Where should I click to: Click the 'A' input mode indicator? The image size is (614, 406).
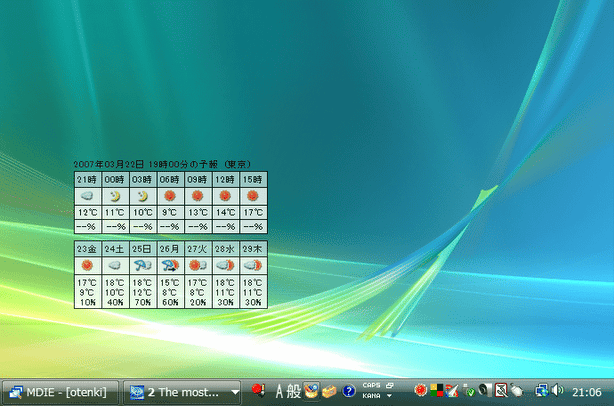279,391
